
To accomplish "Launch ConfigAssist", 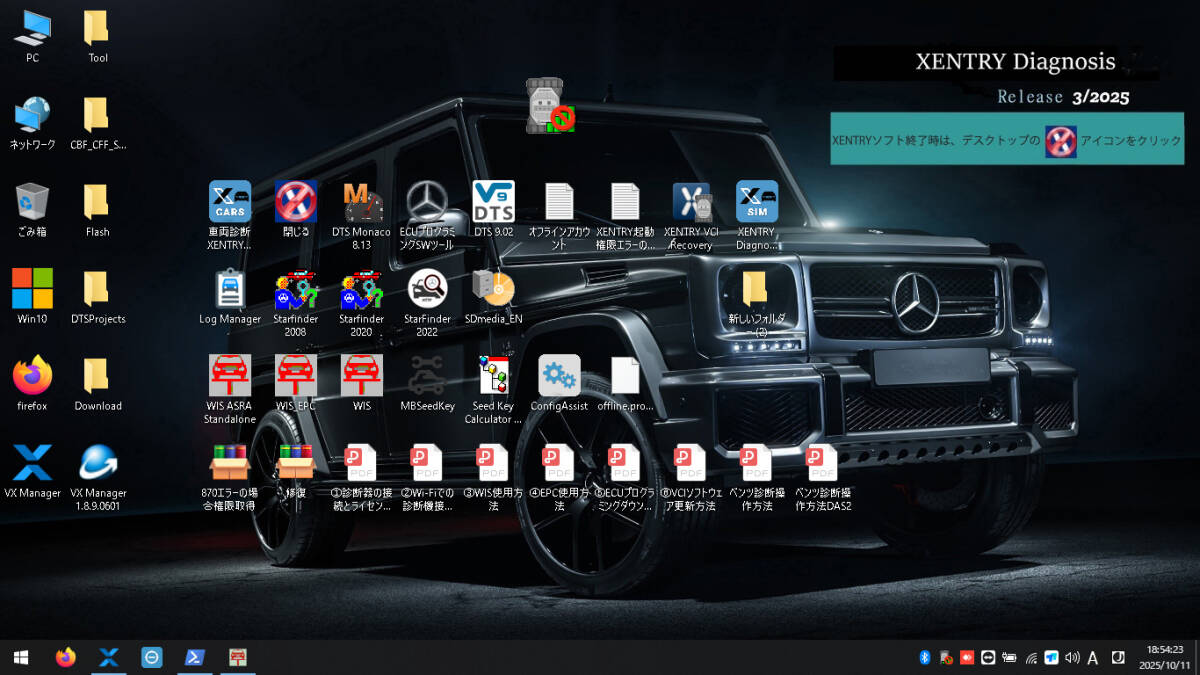I will click(560, 383).
